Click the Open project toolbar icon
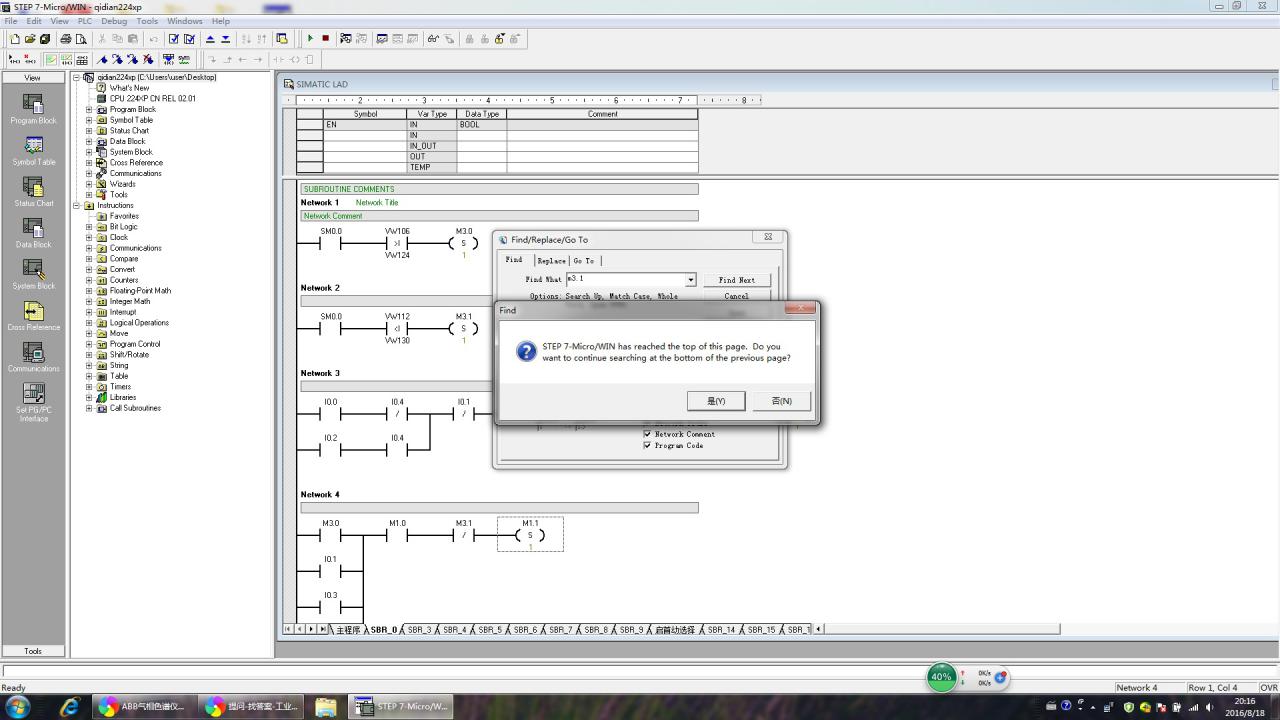Viewport: 1280px width, 720px height. 30,39
